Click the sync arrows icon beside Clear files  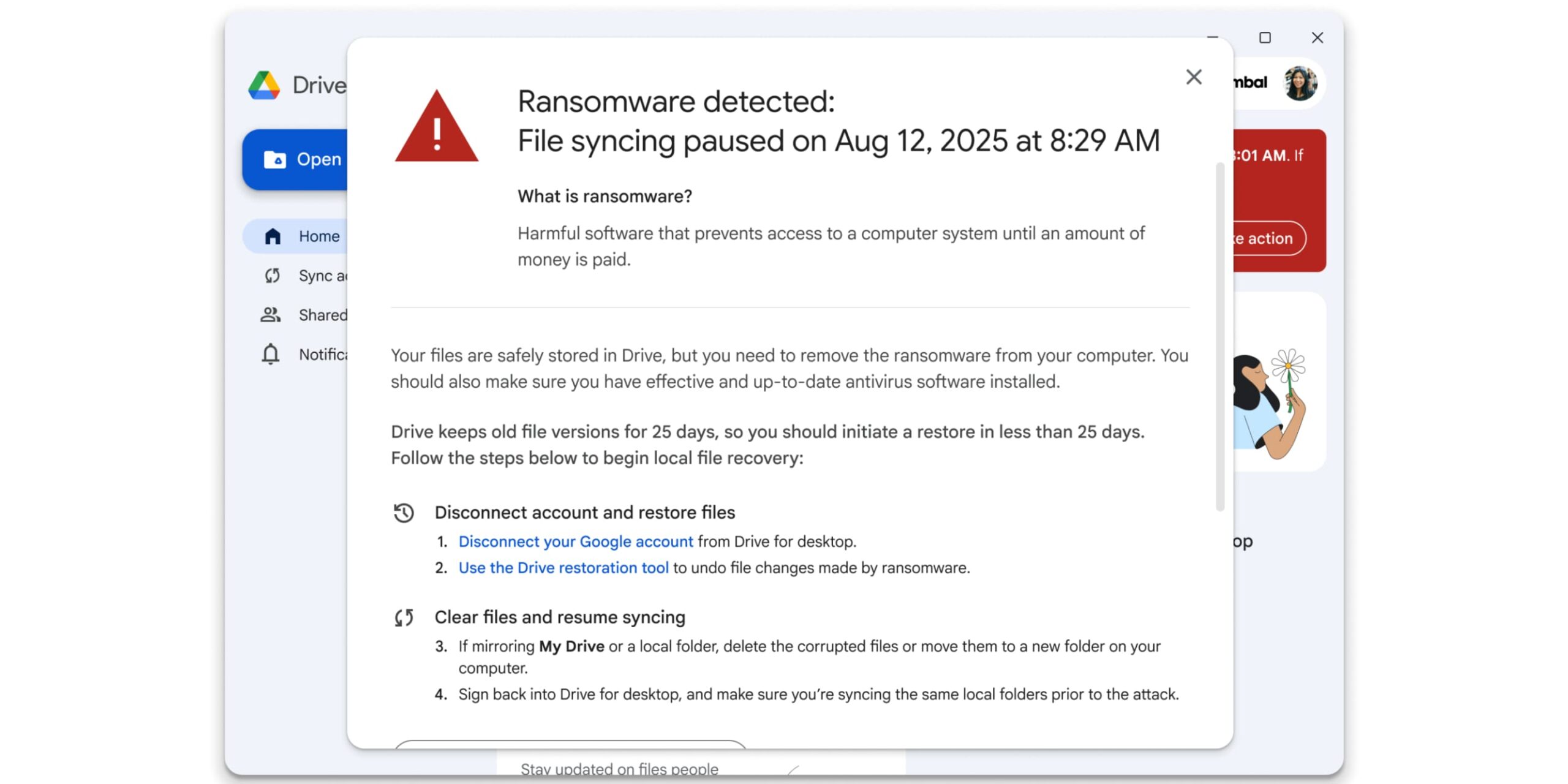404,617
